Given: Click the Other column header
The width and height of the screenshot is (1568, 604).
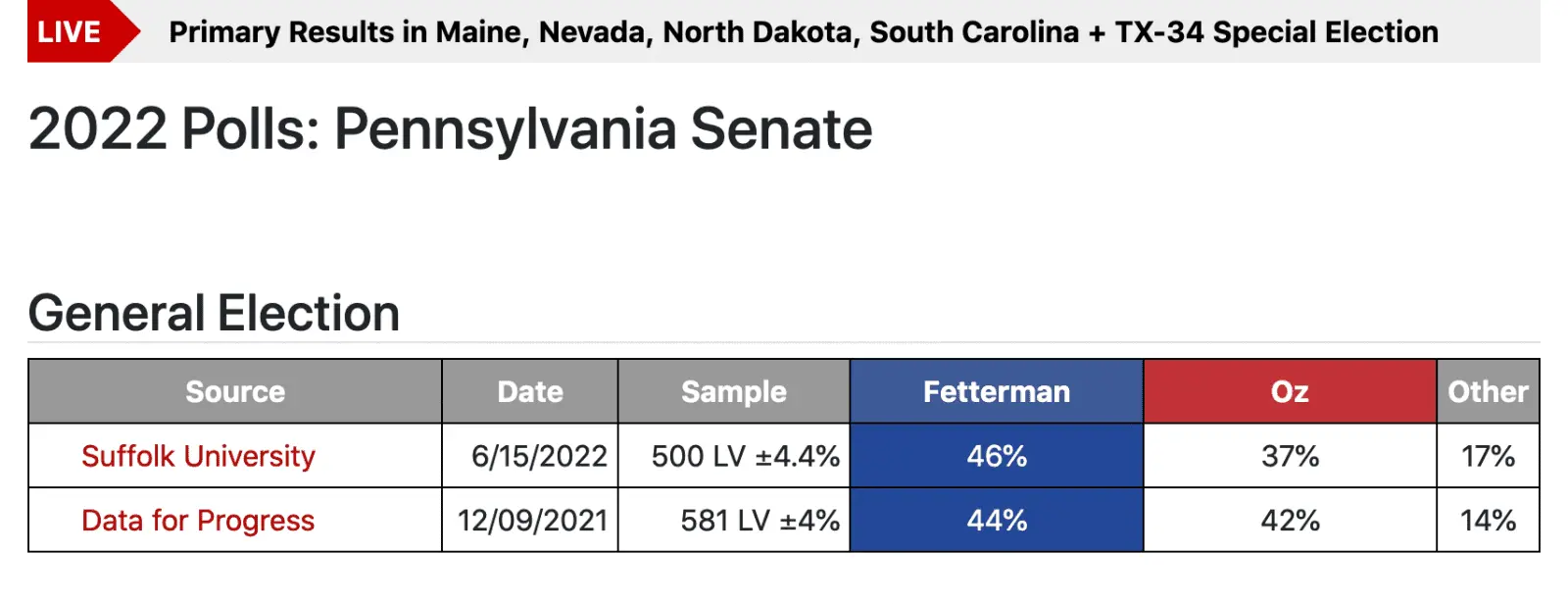Looking at the screenshot, I should point(1488,392).
